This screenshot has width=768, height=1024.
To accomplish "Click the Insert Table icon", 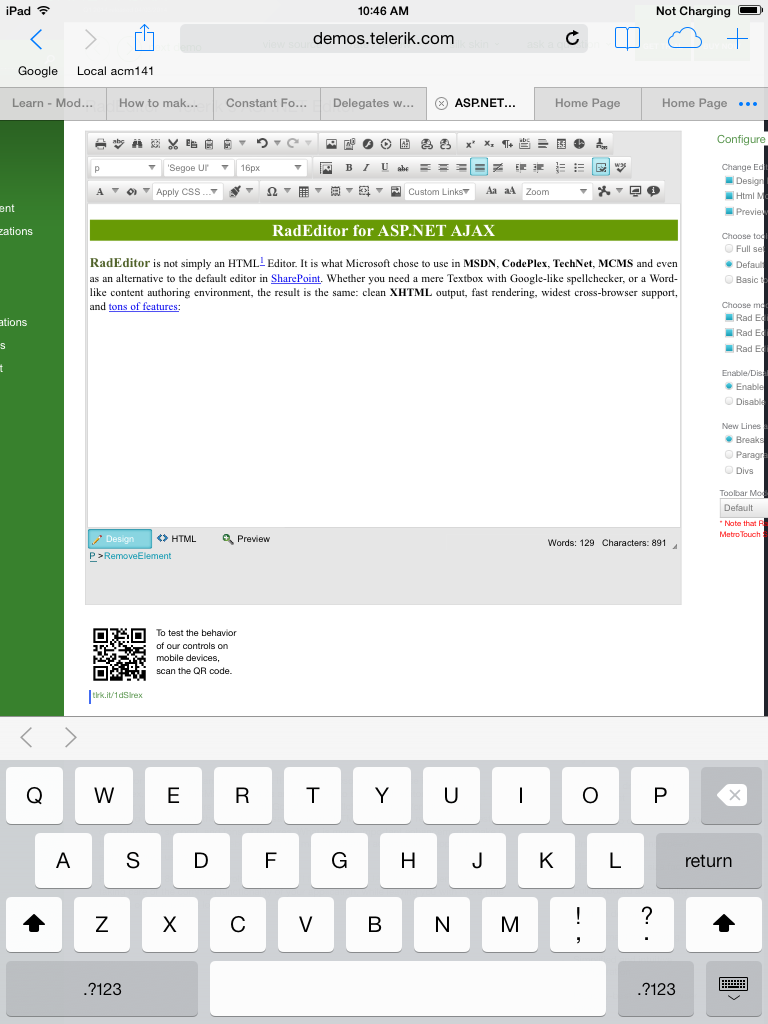I will 304,191.
